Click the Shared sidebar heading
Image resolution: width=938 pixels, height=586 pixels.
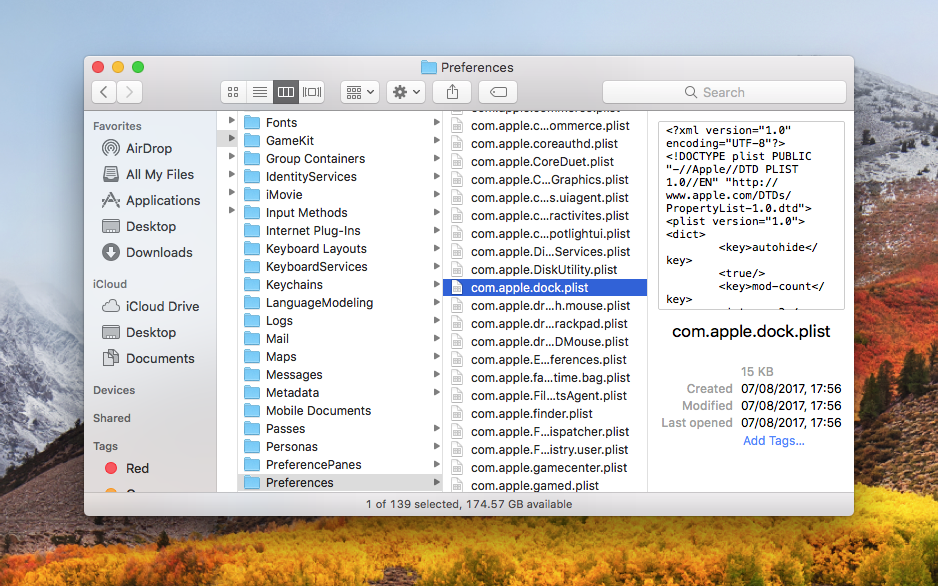[112, 418]
